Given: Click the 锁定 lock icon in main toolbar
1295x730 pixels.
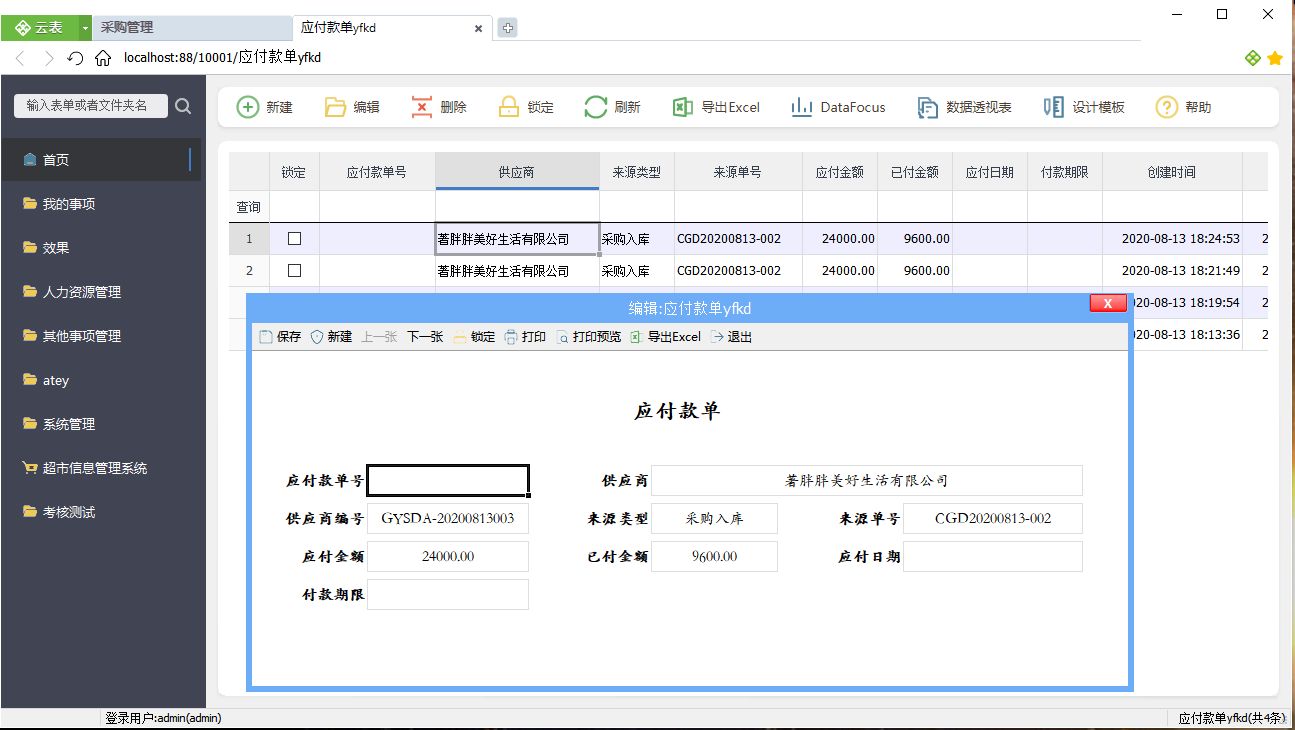Looking at the screenshot, I should (509, 107).
